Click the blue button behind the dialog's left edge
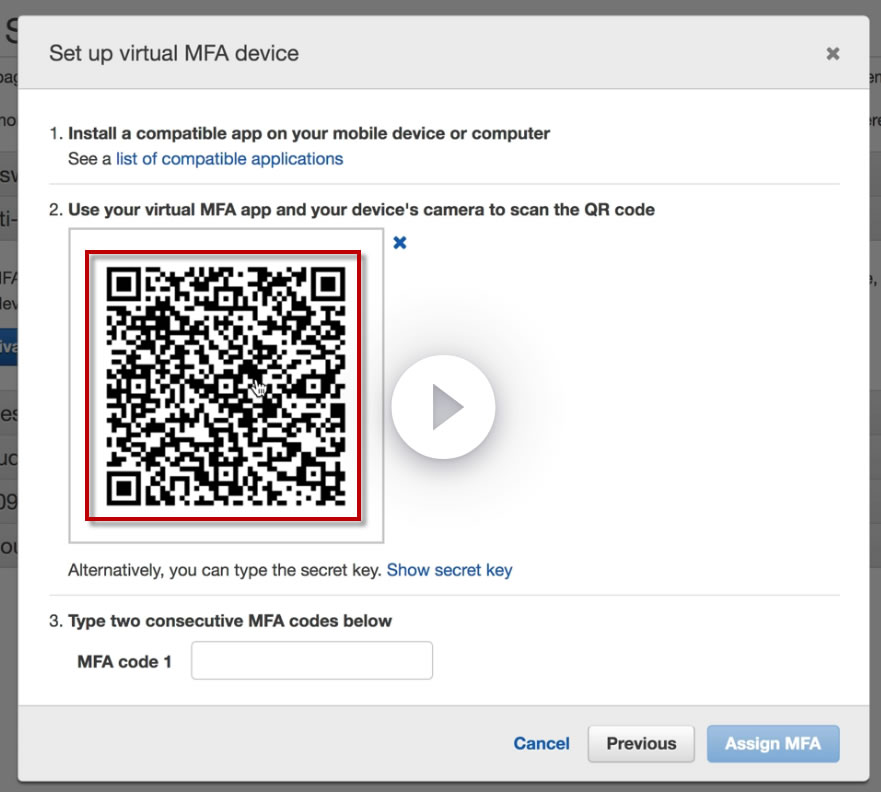This screenshot has height=792, width=881. [x=8, y=348]
